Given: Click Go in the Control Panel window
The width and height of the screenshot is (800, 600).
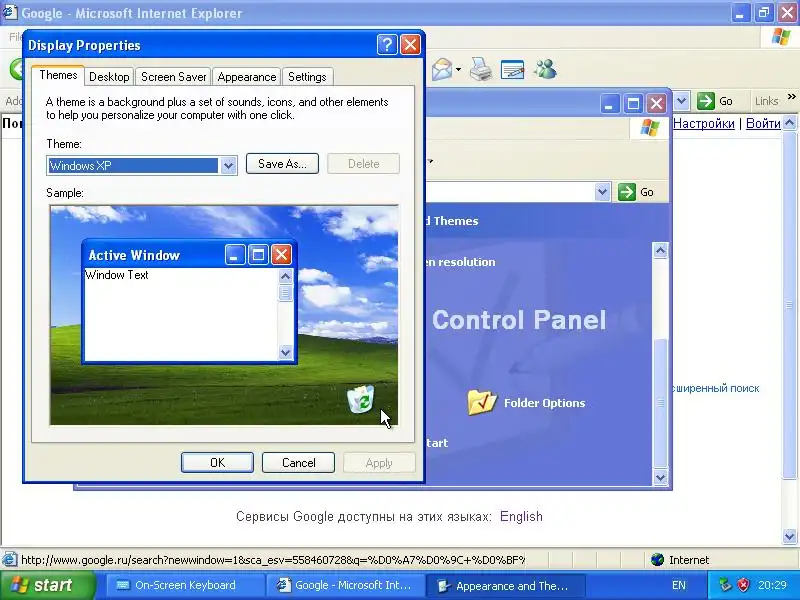Looking at the screenshot, I should click(636, 192).
